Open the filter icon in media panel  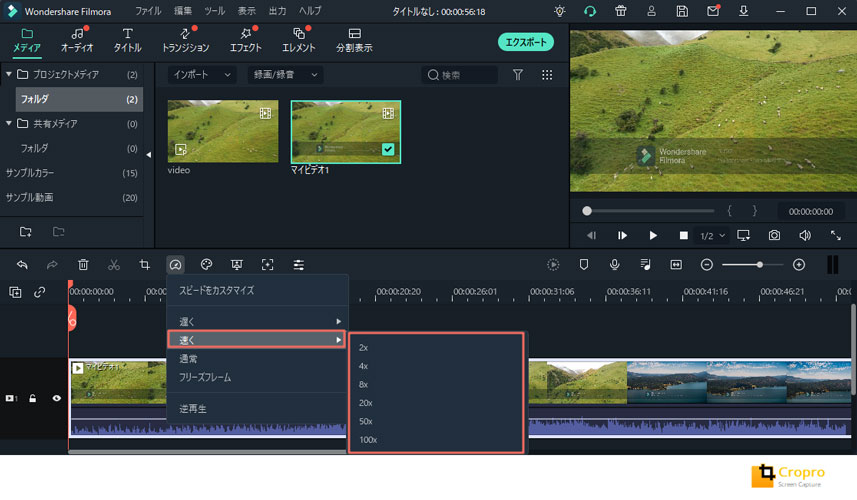(x=518, y=75)
